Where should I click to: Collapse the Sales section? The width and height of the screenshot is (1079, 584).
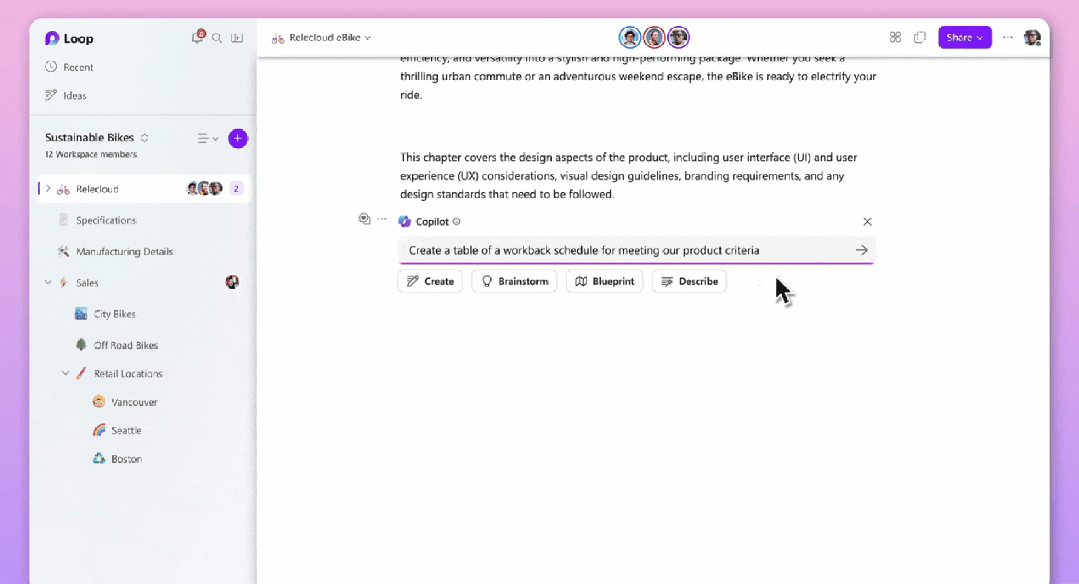coord(48,283)
